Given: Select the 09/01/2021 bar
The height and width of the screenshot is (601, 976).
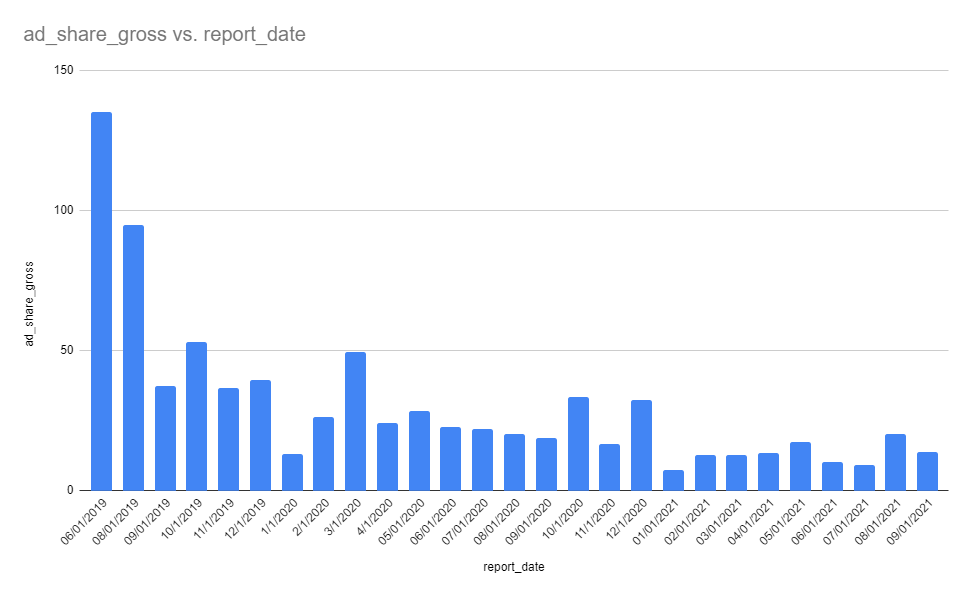Looking at the screenshot, I should (927, 471).
